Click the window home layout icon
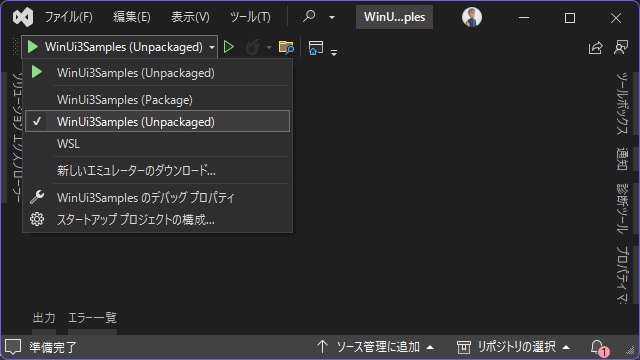This screenshot has width=640, height=360. (x=316, y=48)
